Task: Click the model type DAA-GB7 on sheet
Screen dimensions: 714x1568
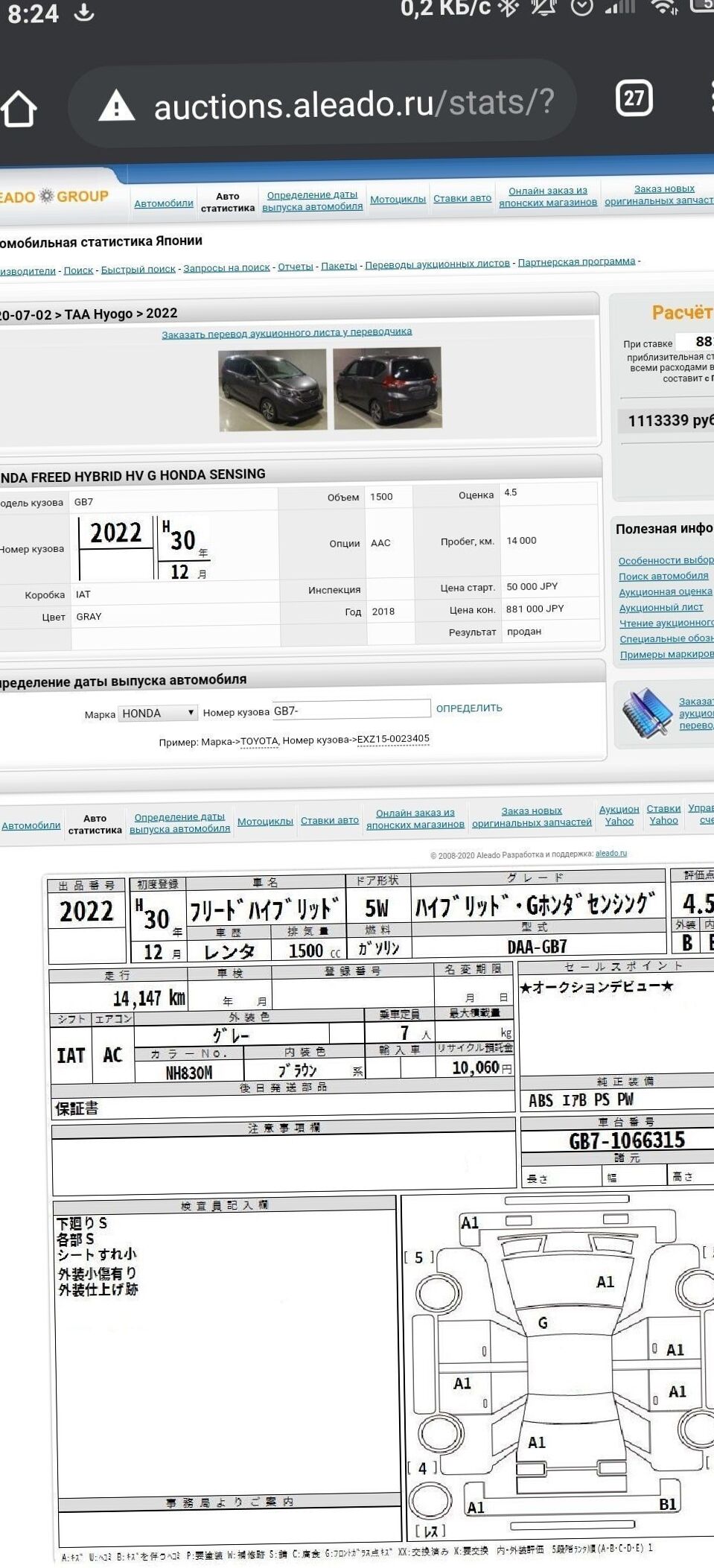Action: click(x=538, y=946)
